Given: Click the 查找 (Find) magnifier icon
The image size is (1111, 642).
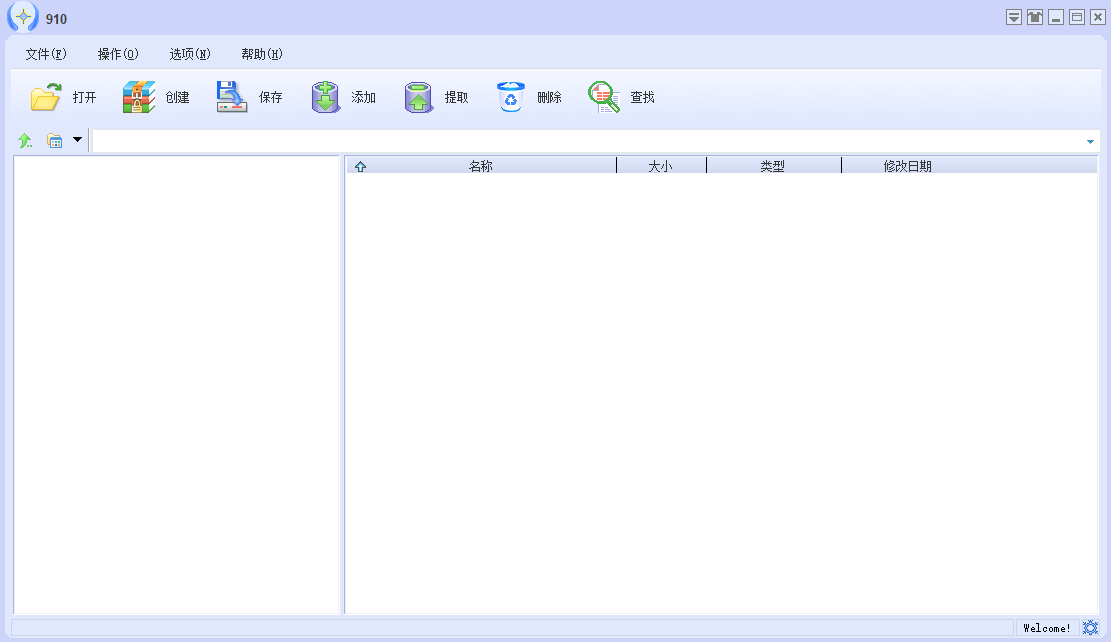Looking at the screenshot, I should pos(604,97).
